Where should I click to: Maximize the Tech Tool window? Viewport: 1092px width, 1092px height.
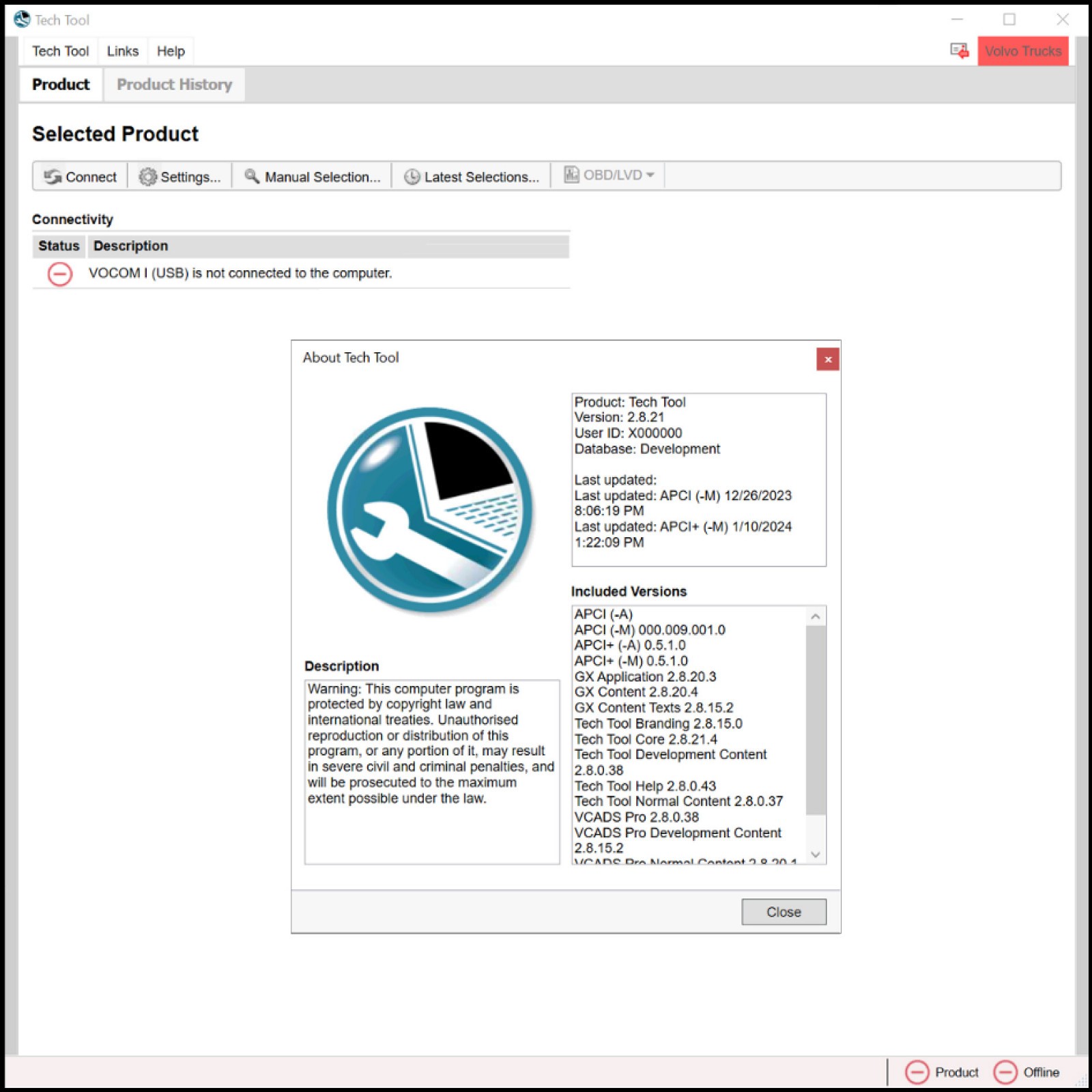pos(1009,20)
